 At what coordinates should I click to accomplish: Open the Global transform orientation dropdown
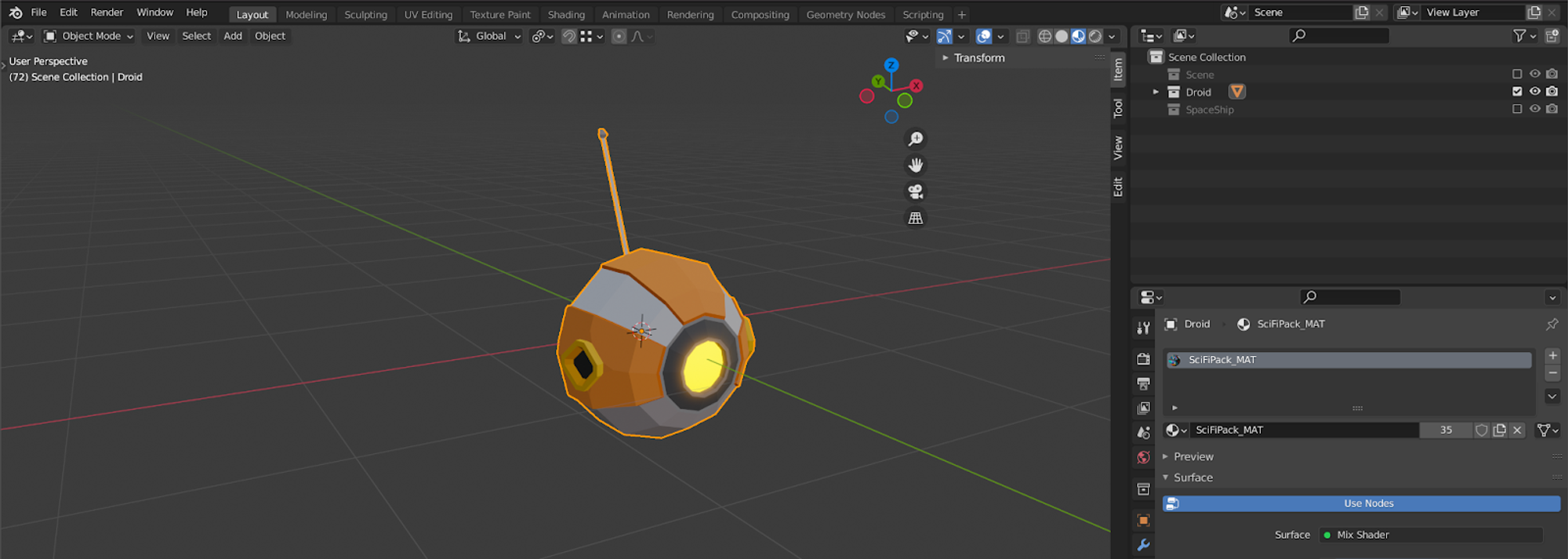[490, 36]
